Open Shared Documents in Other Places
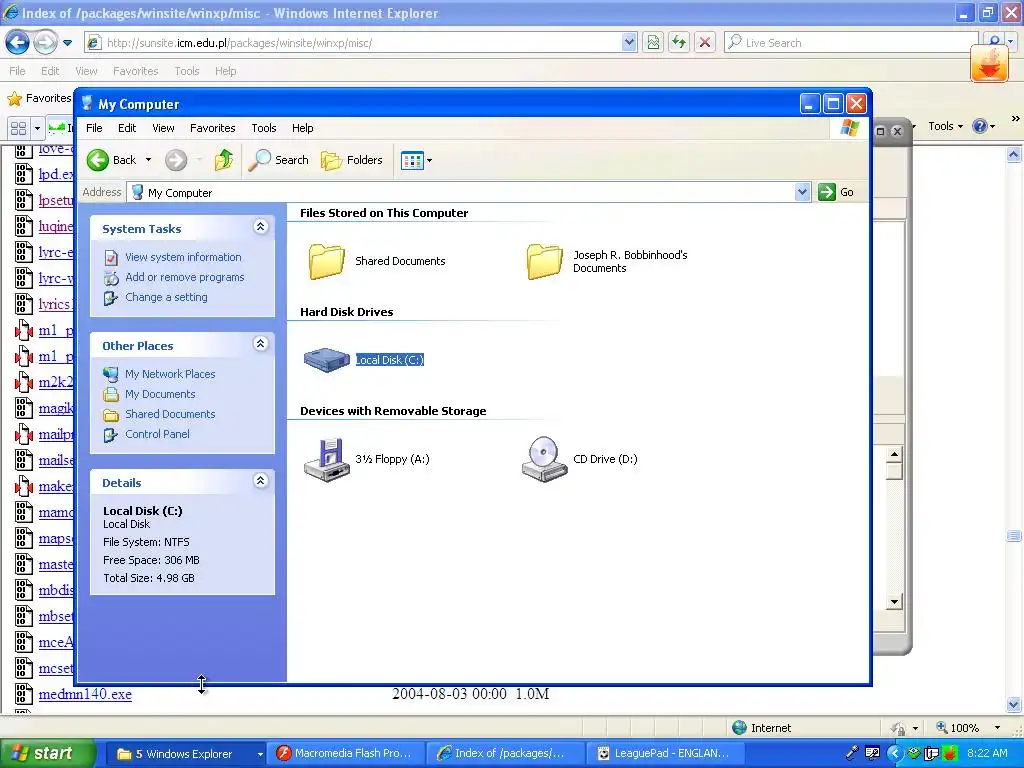 170,414
